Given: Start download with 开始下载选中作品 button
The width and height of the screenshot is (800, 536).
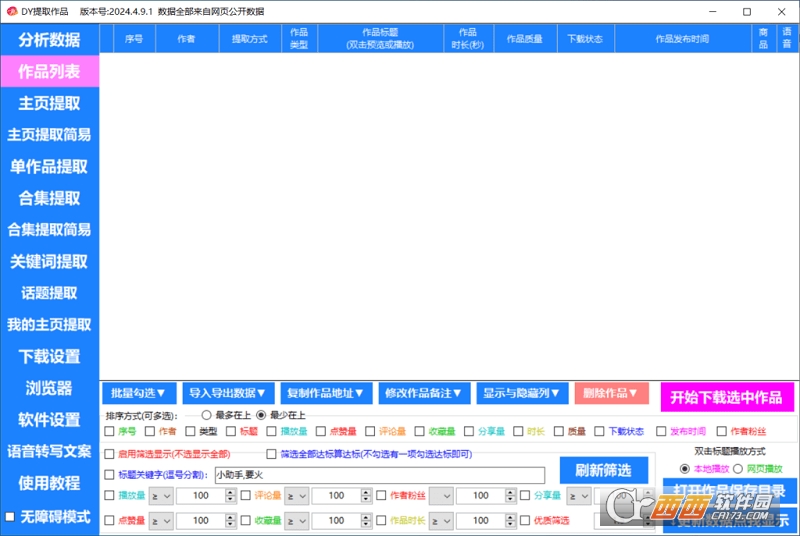Looking at the screenshot, I should pos(727,397).
